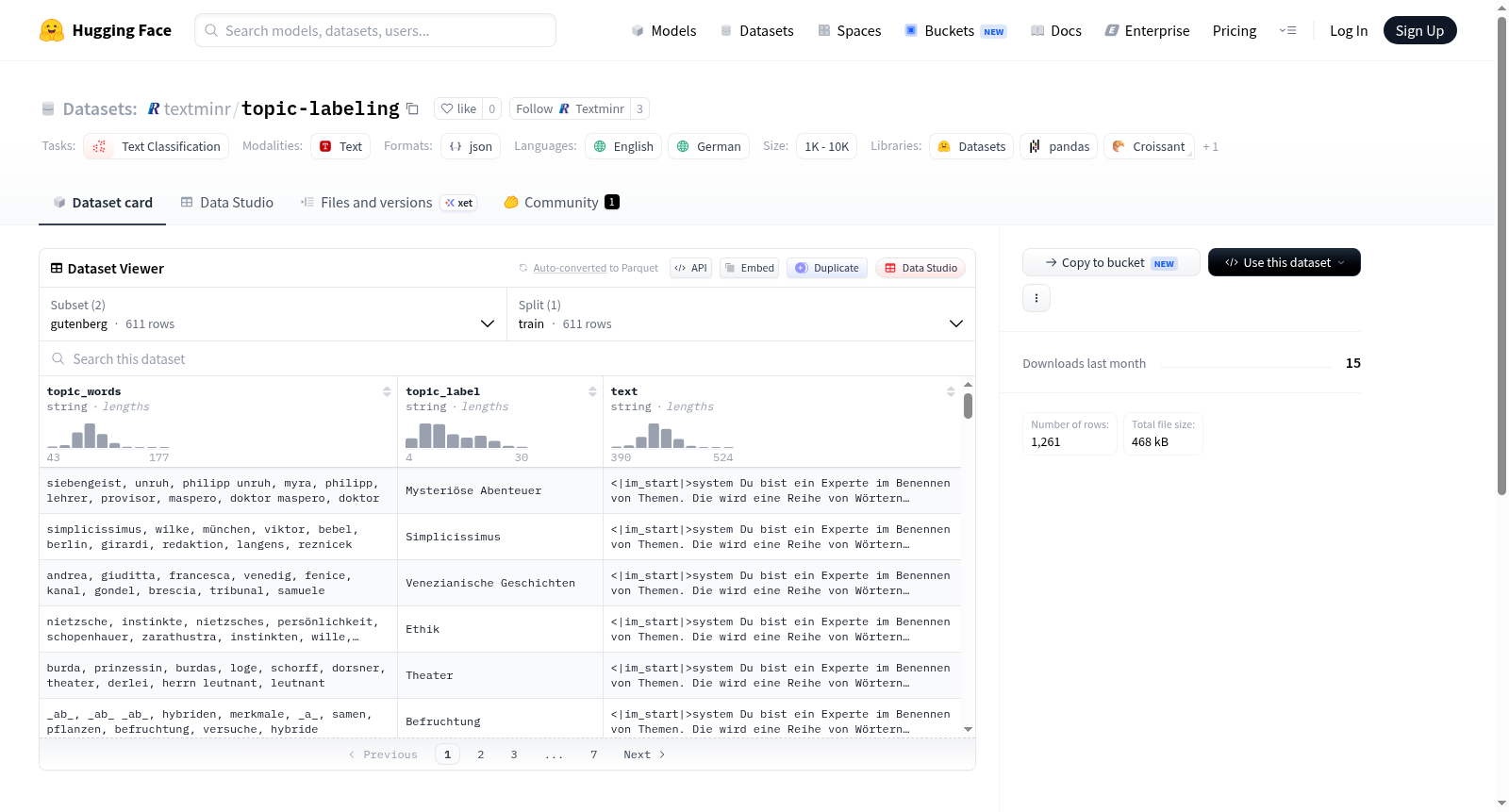This screenshot has height=812, width=1509.
Task: Select the Text modality tag
Action: (340, 146)
